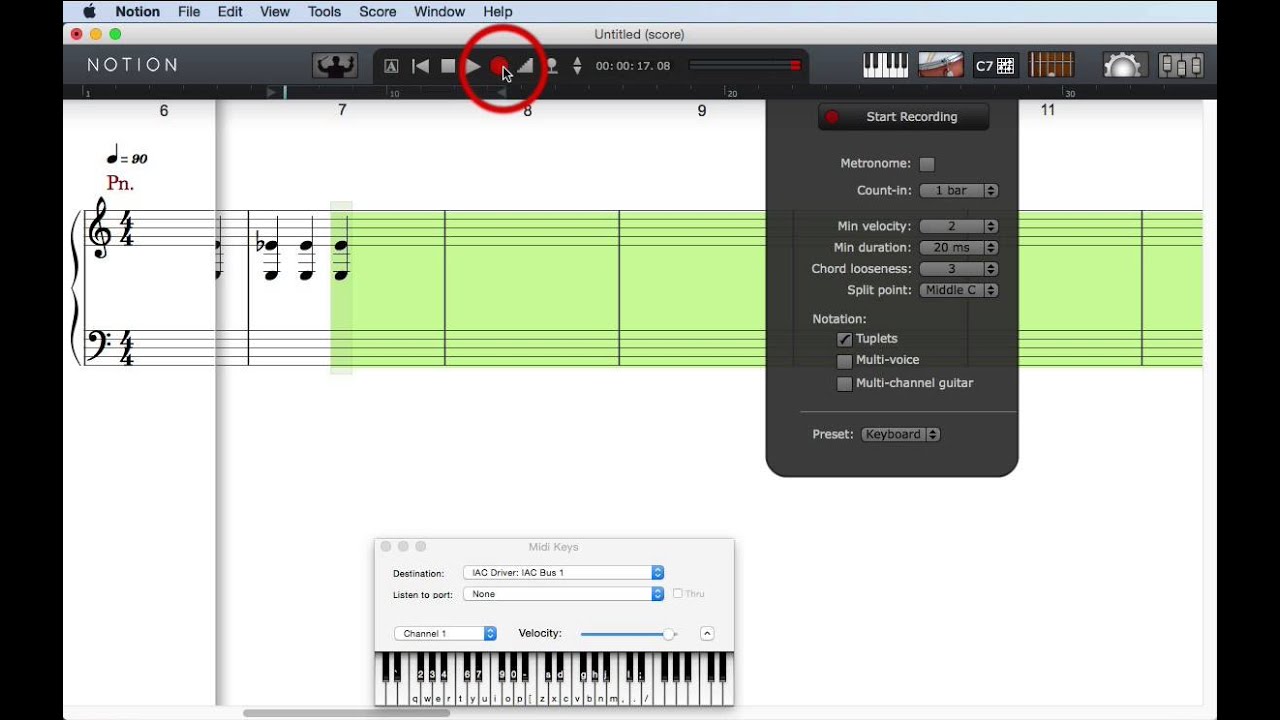Click the live performance microphone-like icon
This screenshot has height=720, width=1280.
pyautogui.click(x=551, y=66)
